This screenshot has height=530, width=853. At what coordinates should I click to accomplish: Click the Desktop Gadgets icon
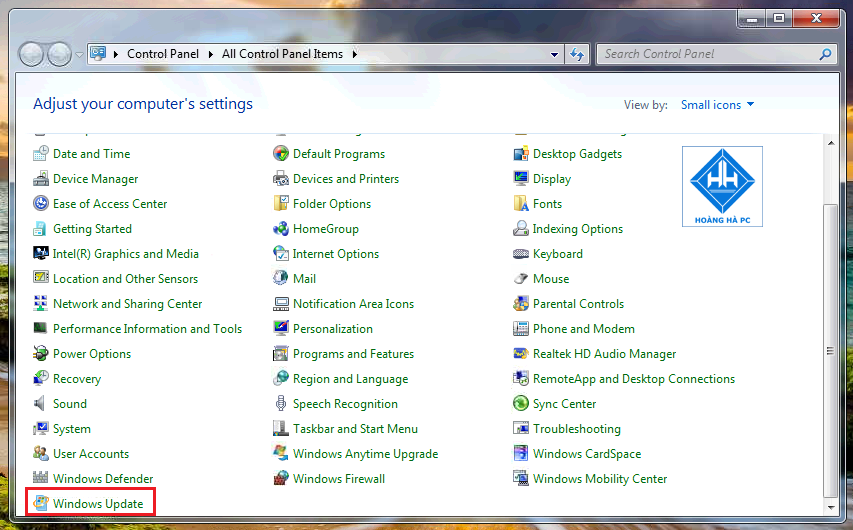point(521,154)
